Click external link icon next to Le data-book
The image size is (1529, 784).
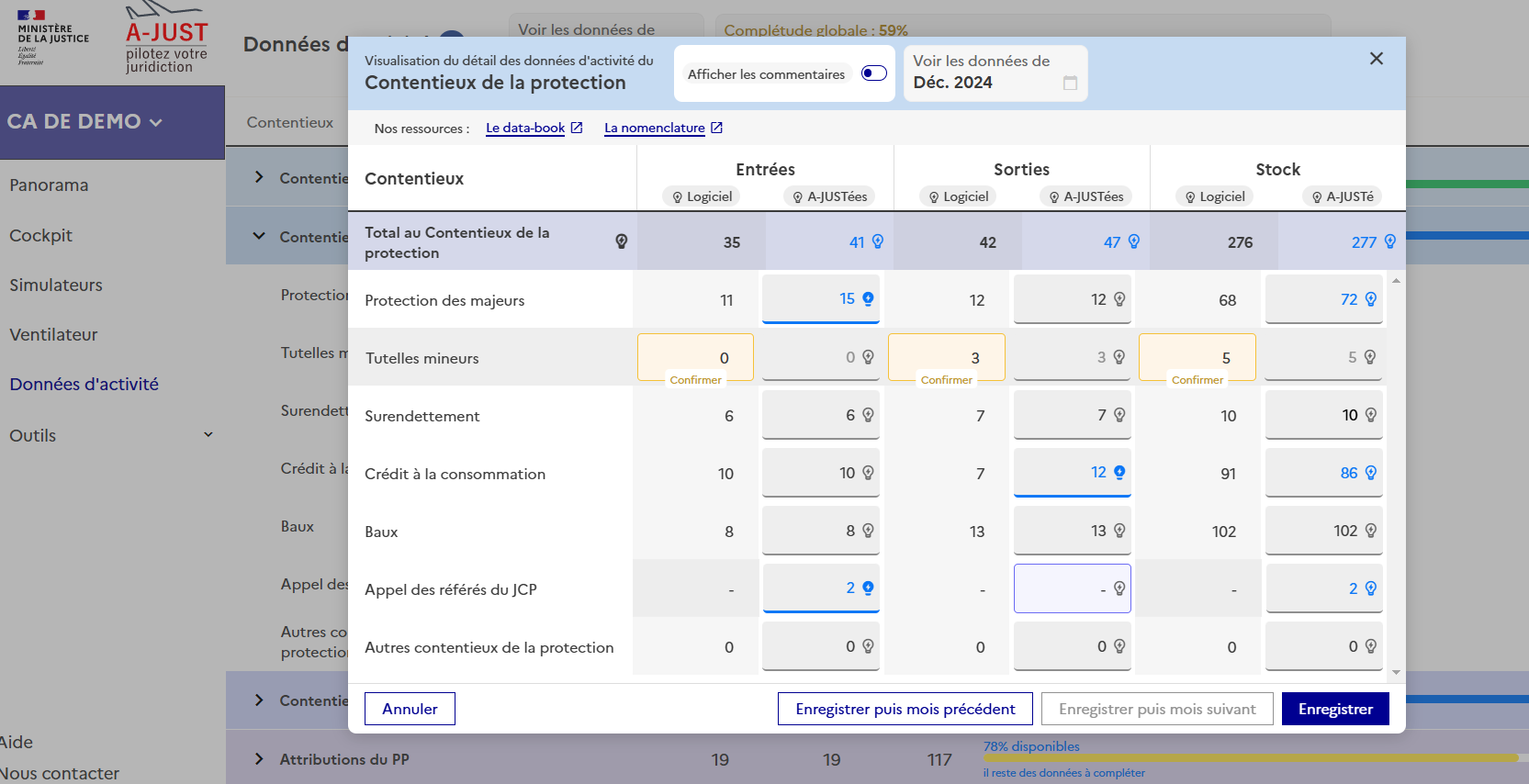pyautogui.click(x=577, y=128)
